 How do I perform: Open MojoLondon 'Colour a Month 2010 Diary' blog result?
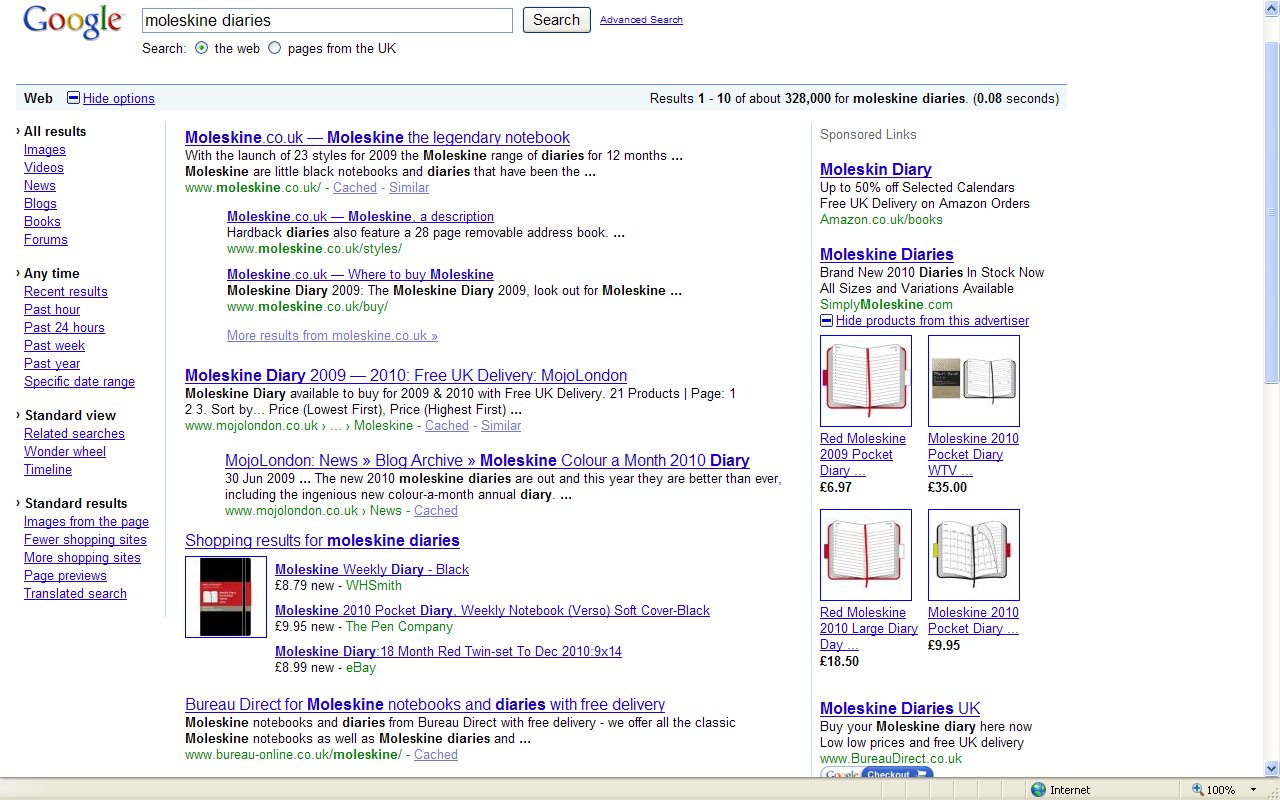tap(487, 461)
